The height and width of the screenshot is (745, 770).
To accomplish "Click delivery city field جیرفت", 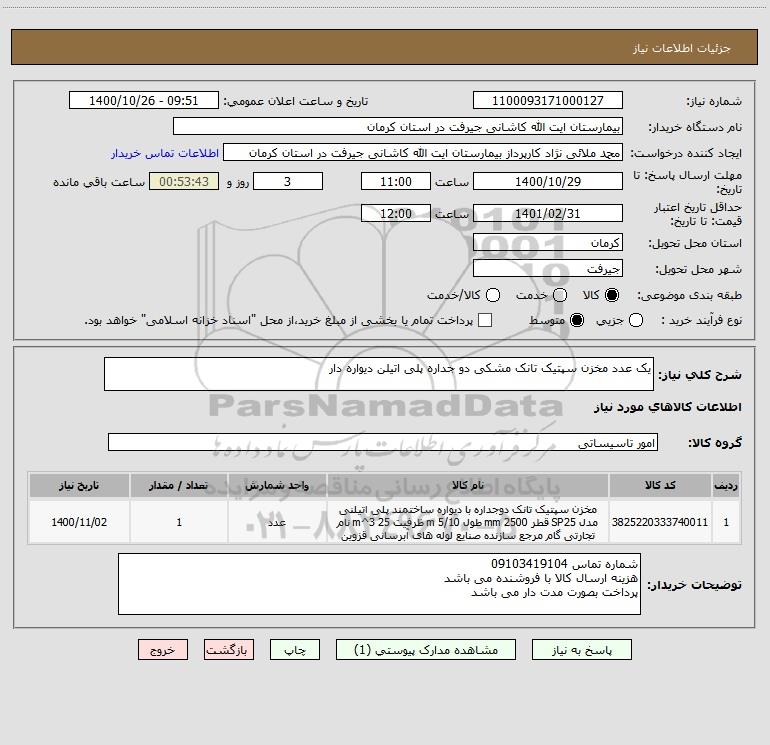I will click(x=548, y=269).
